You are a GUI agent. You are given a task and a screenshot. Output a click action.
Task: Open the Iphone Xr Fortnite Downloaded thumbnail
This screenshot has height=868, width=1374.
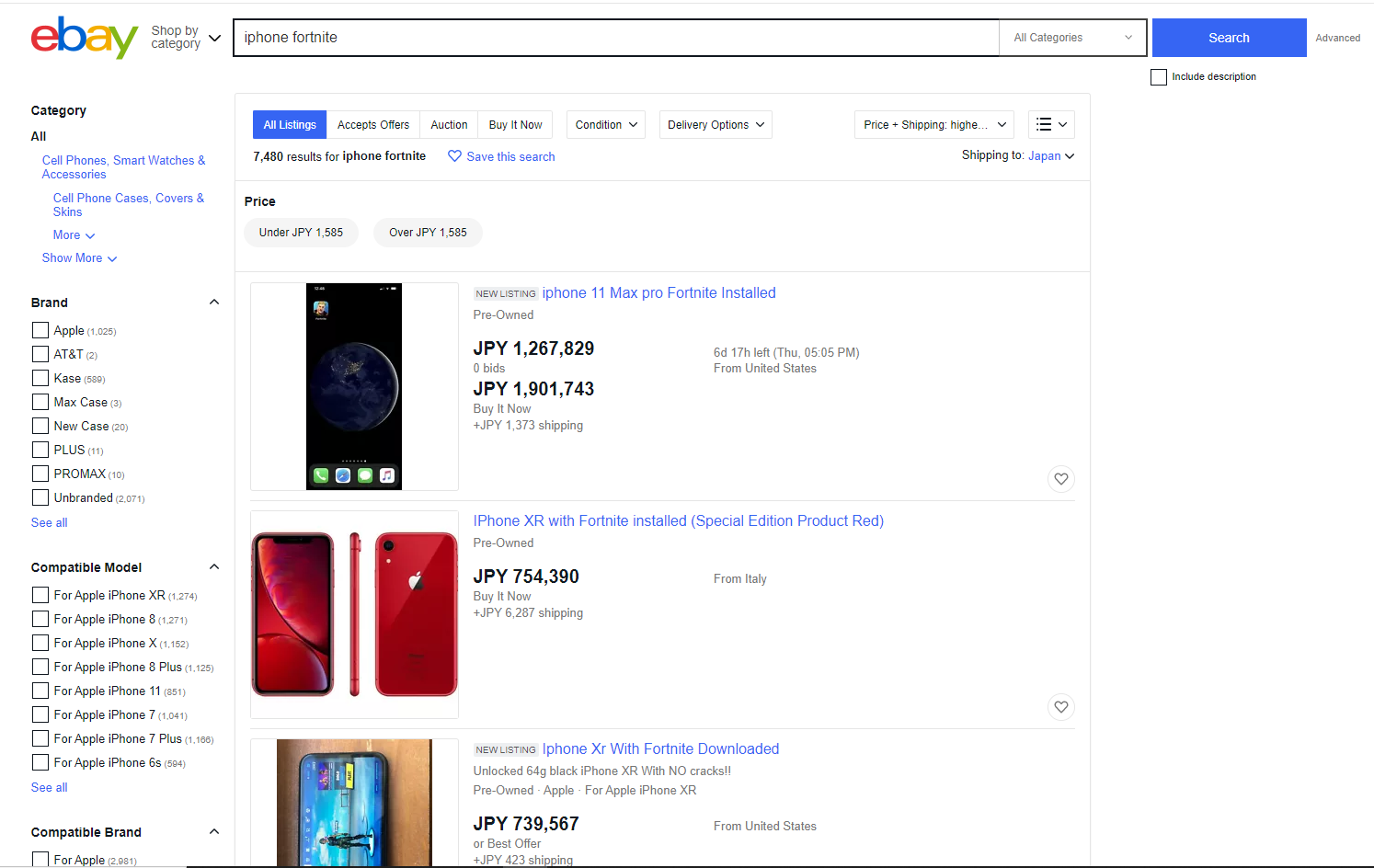pyautogui.click(x=354, y=803)
